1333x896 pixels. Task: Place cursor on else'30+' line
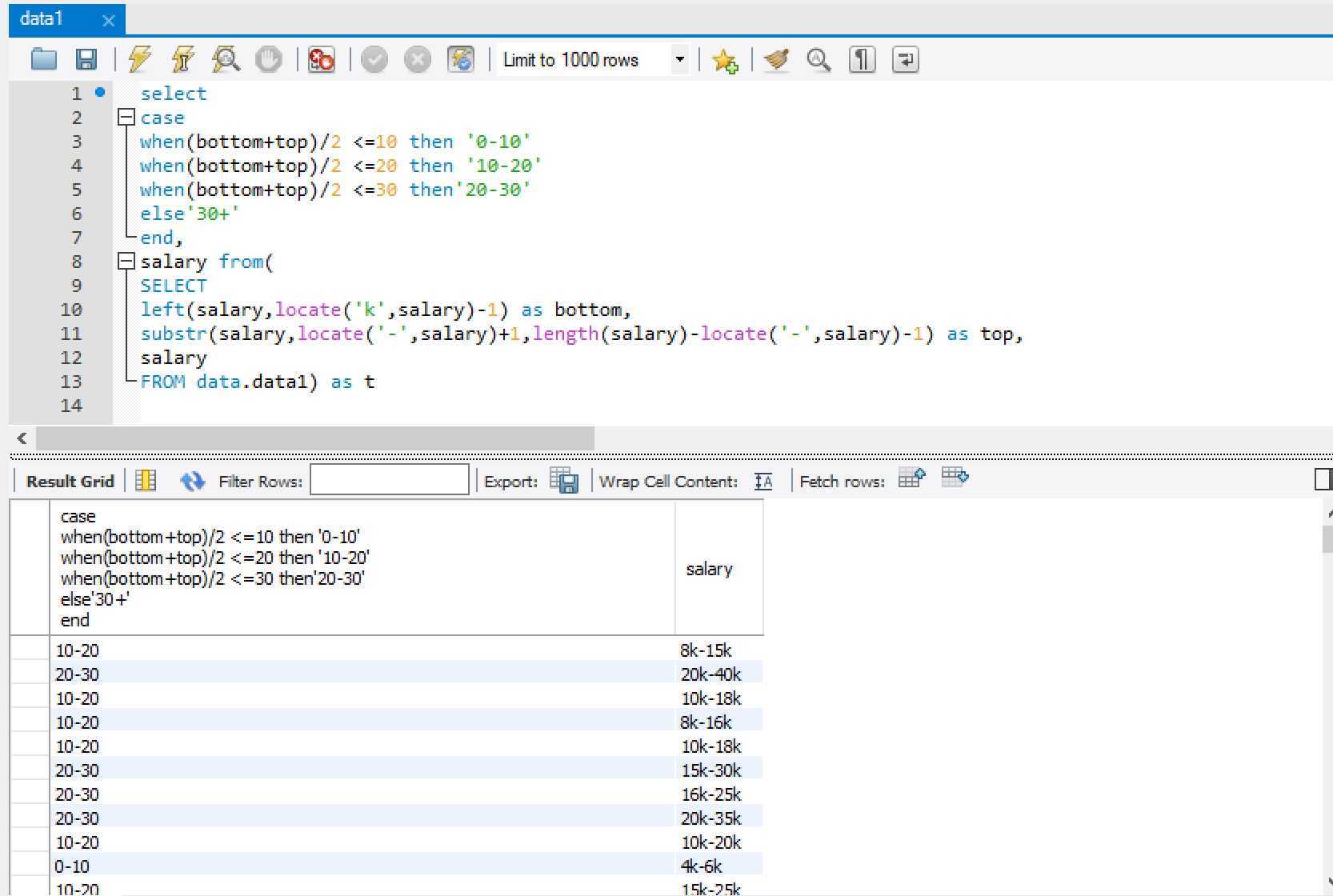click(190, 214)
